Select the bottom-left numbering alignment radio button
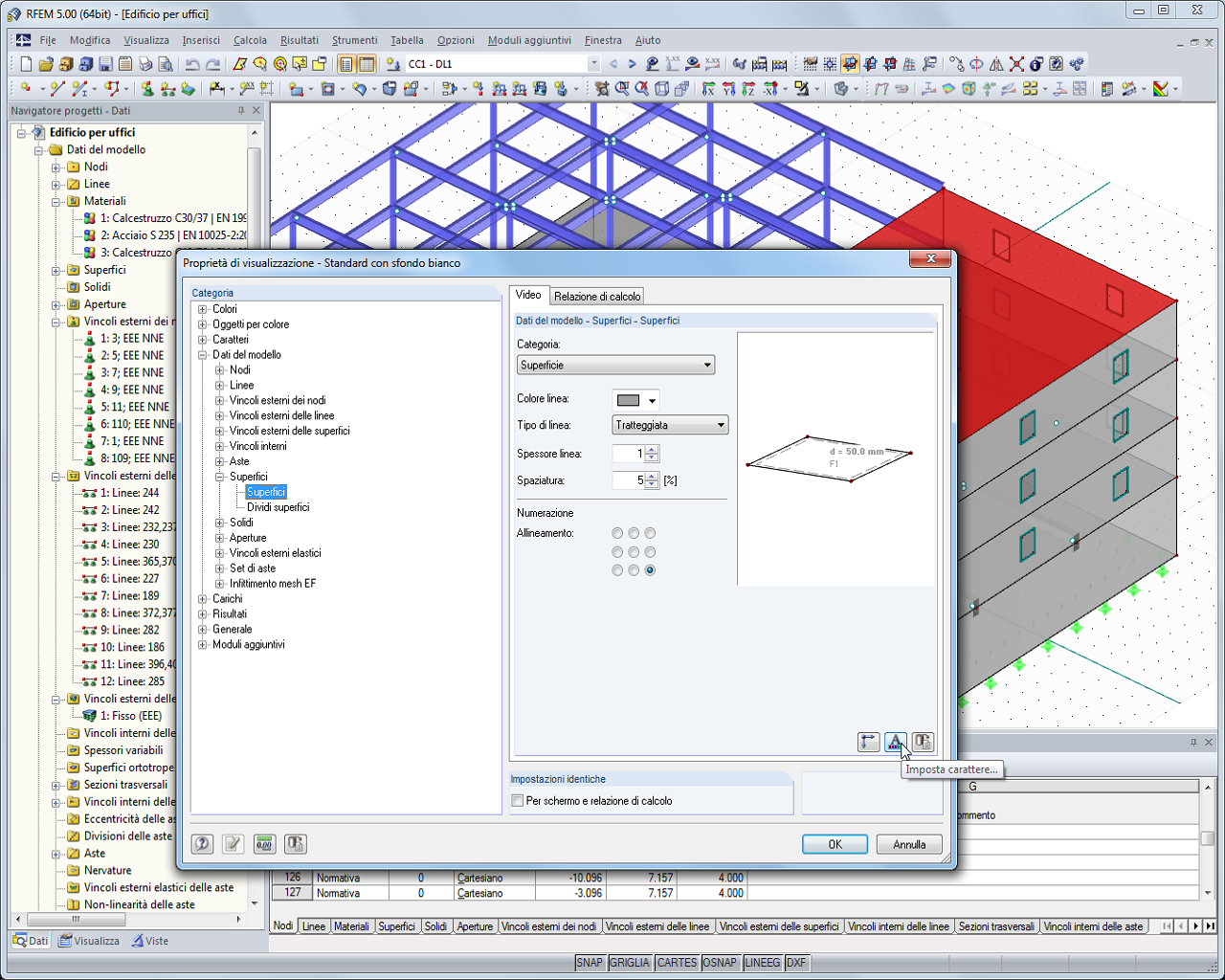Image resolution: width=1225 pixels, height=980 pixels. [x=617, y=570]
